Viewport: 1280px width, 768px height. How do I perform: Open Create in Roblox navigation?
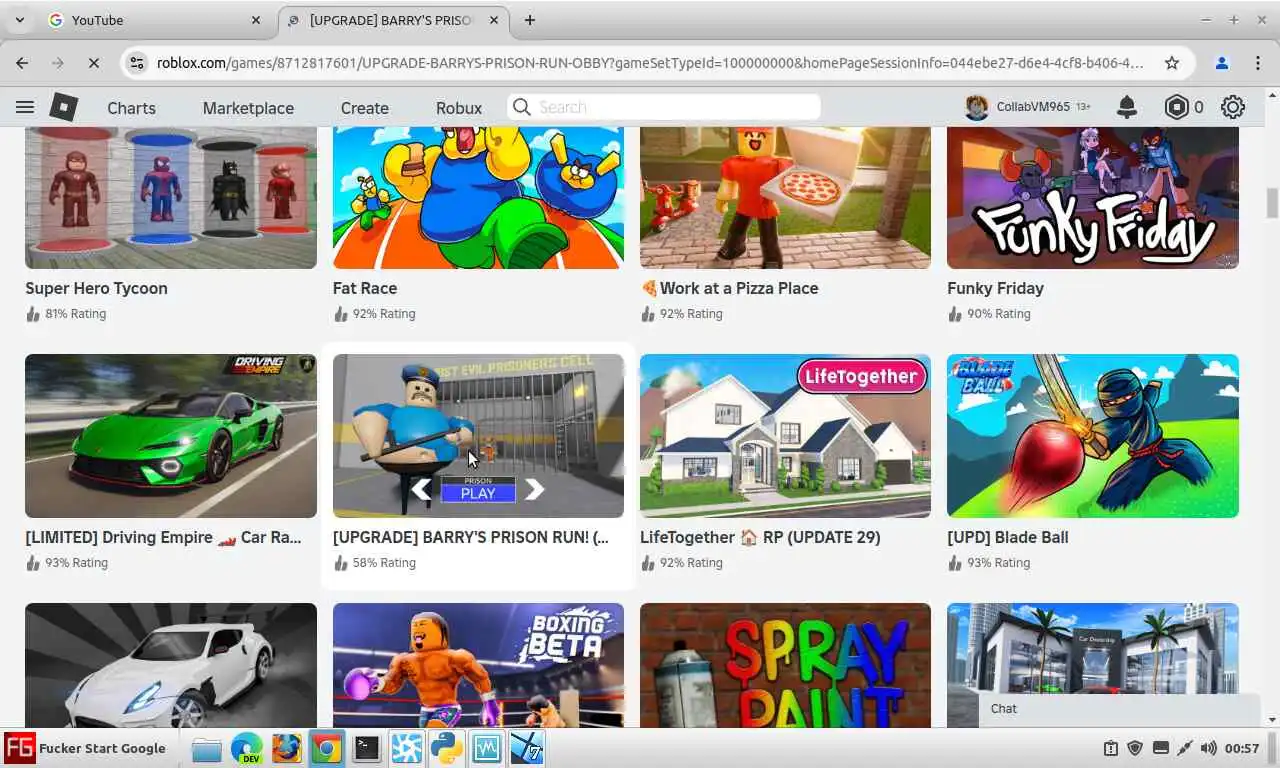[x=364, y=108]
